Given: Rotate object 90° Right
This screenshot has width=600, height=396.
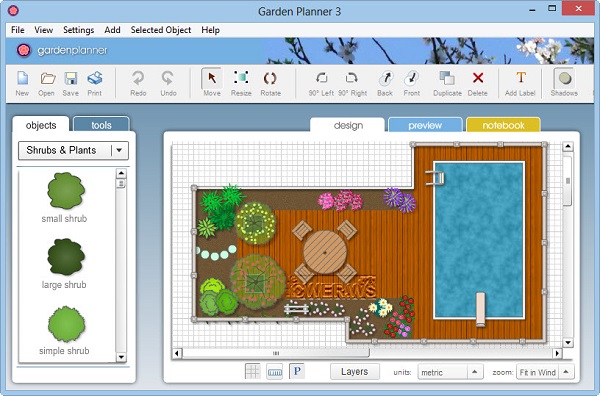Looking at the screenshot, I should click(x=352, y=83).
